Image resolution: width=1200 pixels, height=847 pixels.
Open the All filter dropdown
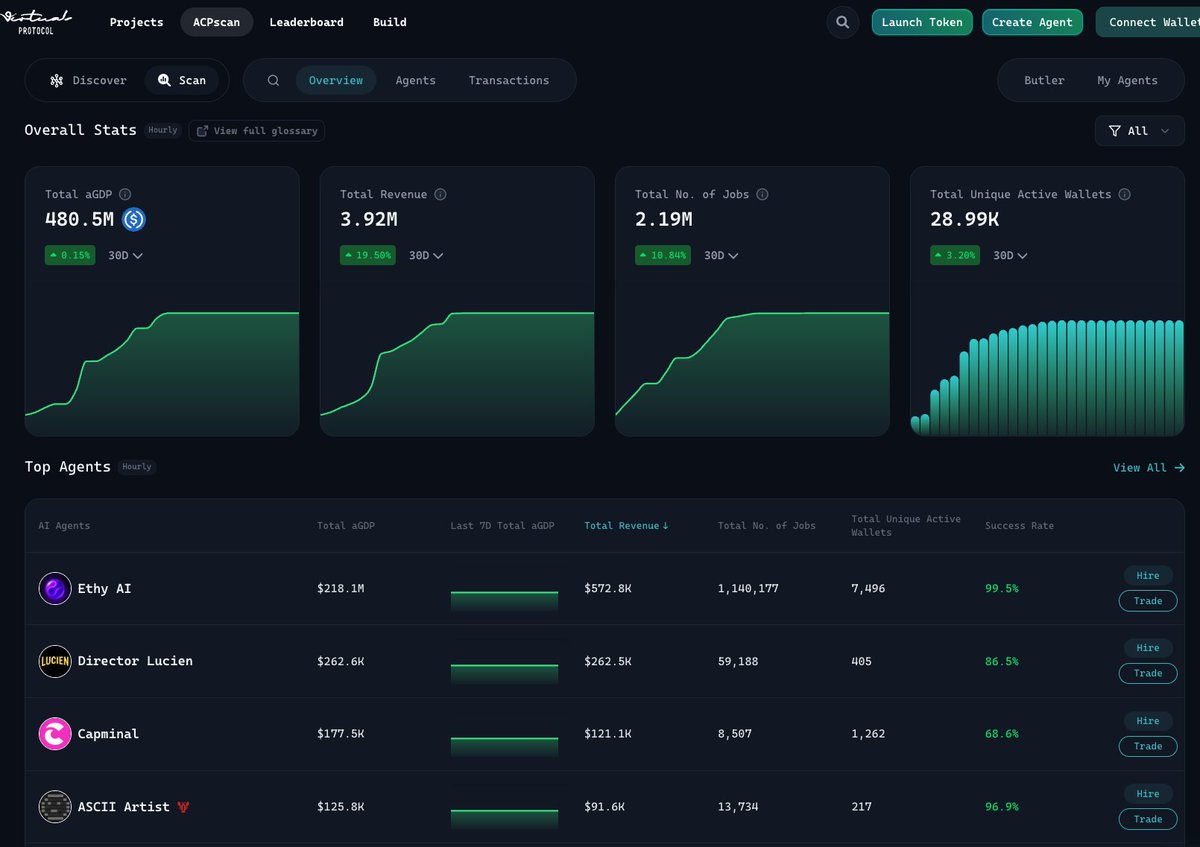tap(1140, 131)
